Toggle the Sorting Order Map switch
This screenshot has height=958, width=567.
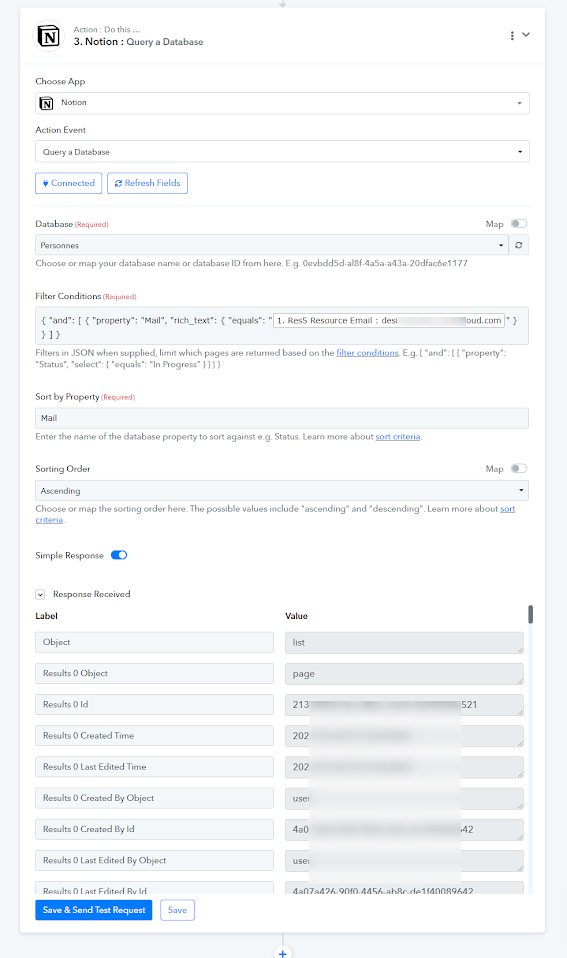519,469
